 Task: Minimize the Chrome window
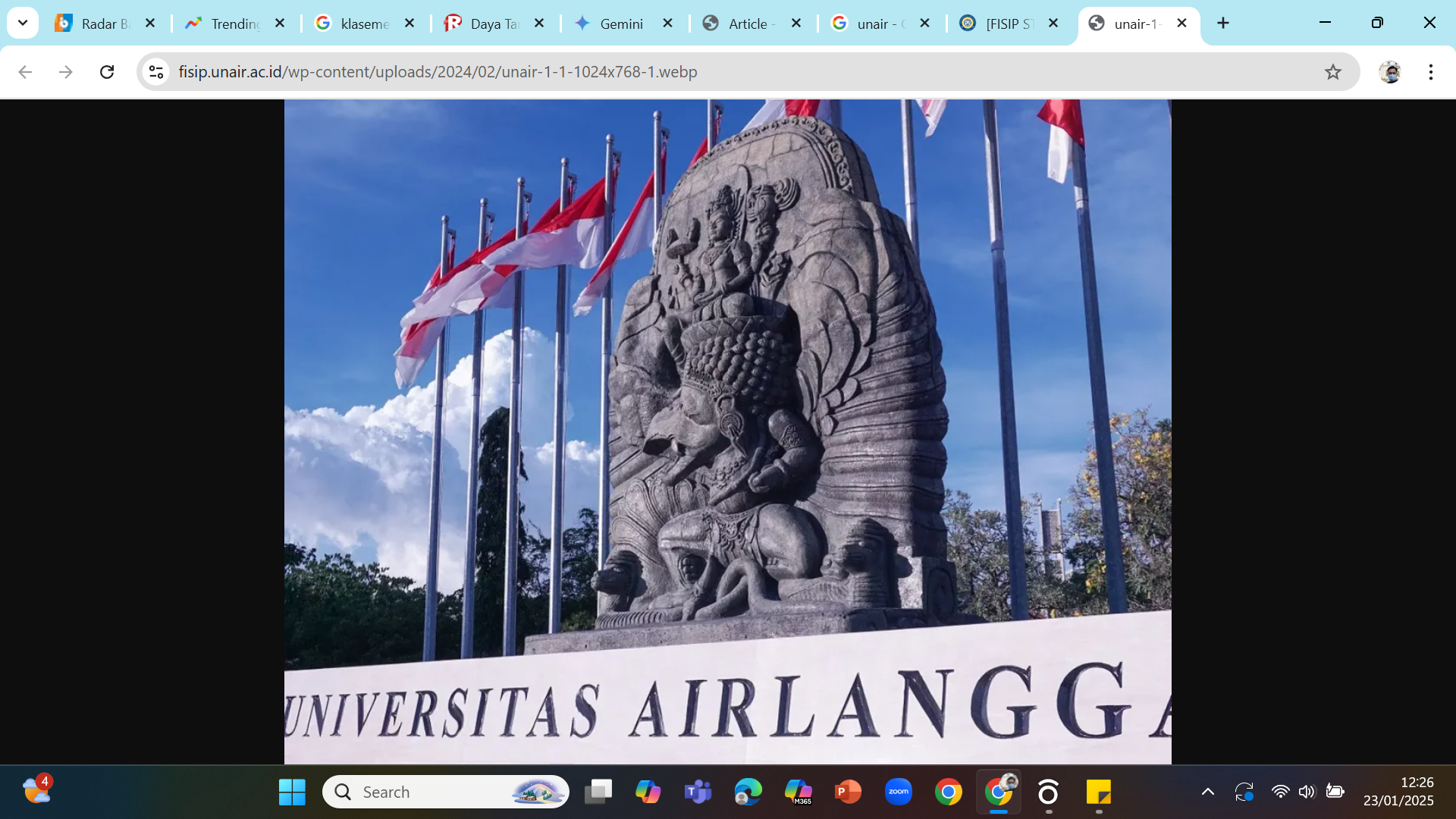[1326, 23]
